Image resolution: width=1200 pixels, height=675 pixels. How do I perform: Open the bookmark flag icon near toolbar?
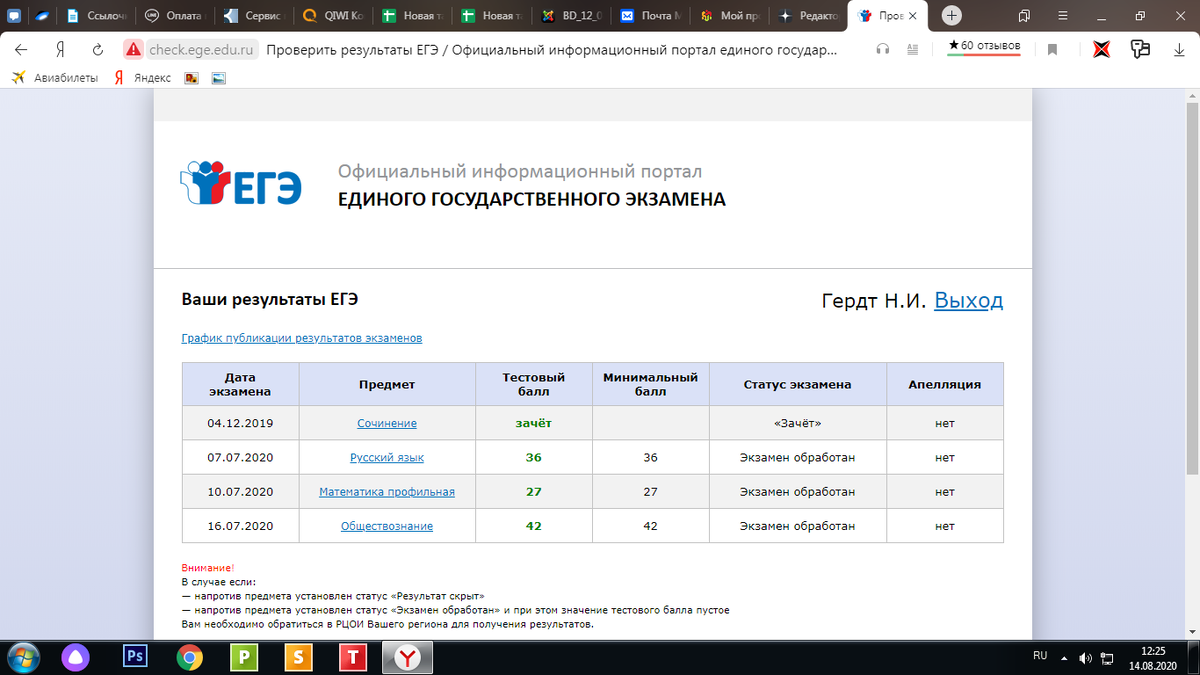(x=1052, y=47)
